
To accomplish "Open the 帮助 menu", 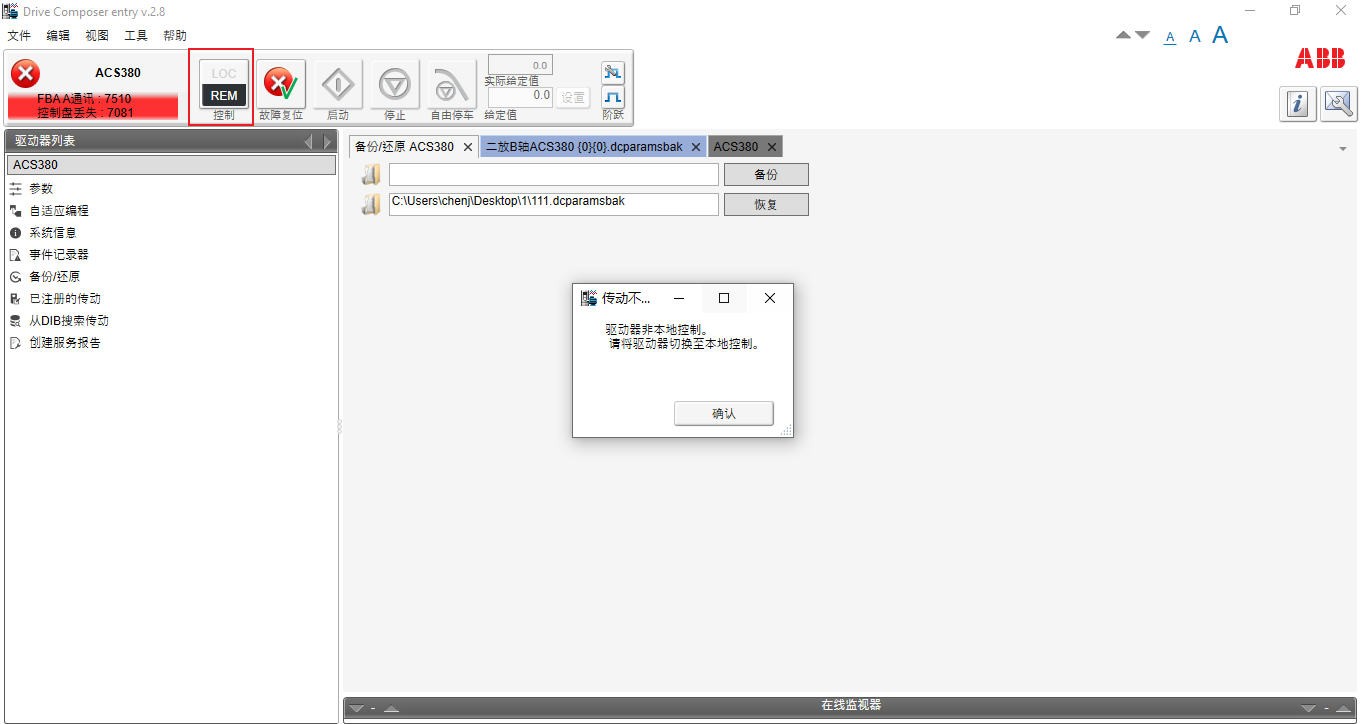I will (x=175, y=35).
